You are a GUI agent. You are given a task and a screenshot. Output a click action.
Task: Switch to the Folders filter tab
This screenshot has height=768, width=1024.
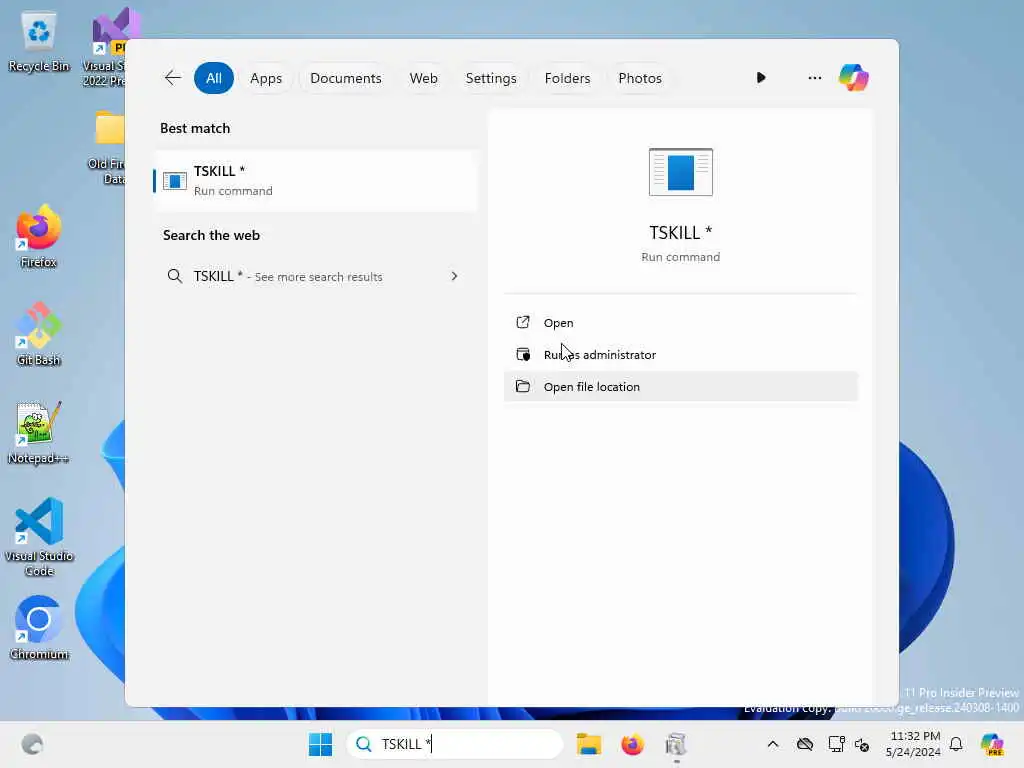coord(567,78)
